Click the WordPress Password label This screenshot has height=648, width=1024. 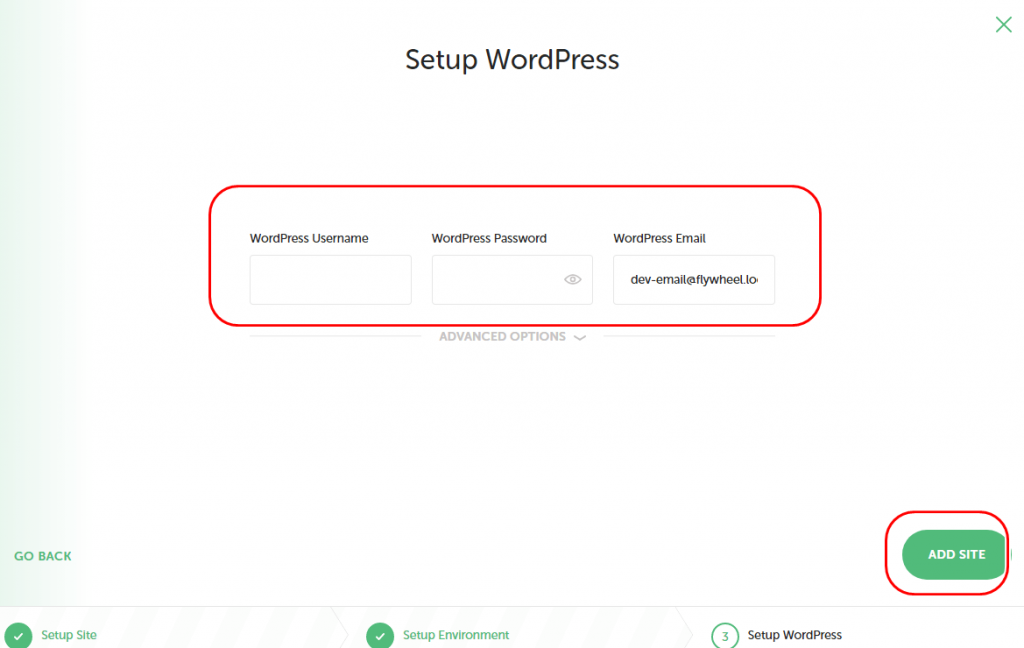pyautogui.click(x=489, y=238)
